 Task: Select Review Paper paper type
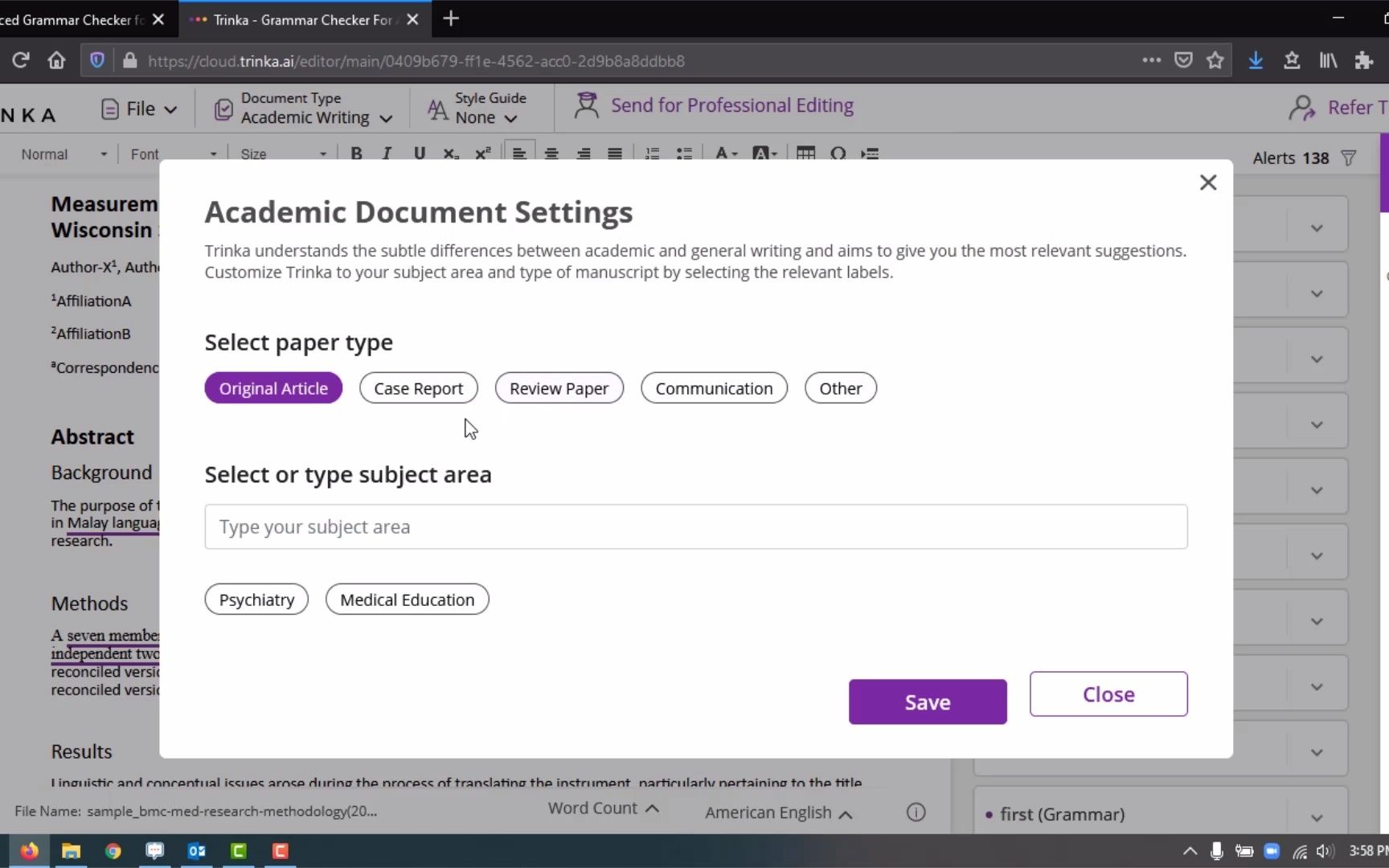coord(559,388)
